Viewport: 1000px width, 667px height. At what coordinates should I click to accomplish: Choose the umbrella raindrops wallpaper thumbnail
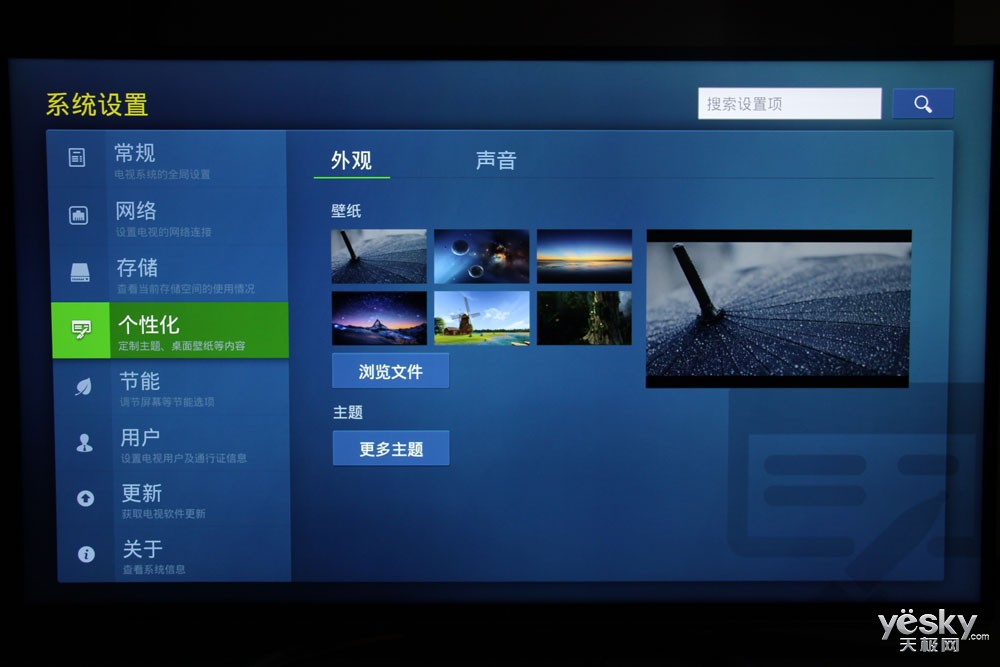click(x=379, y=257)
